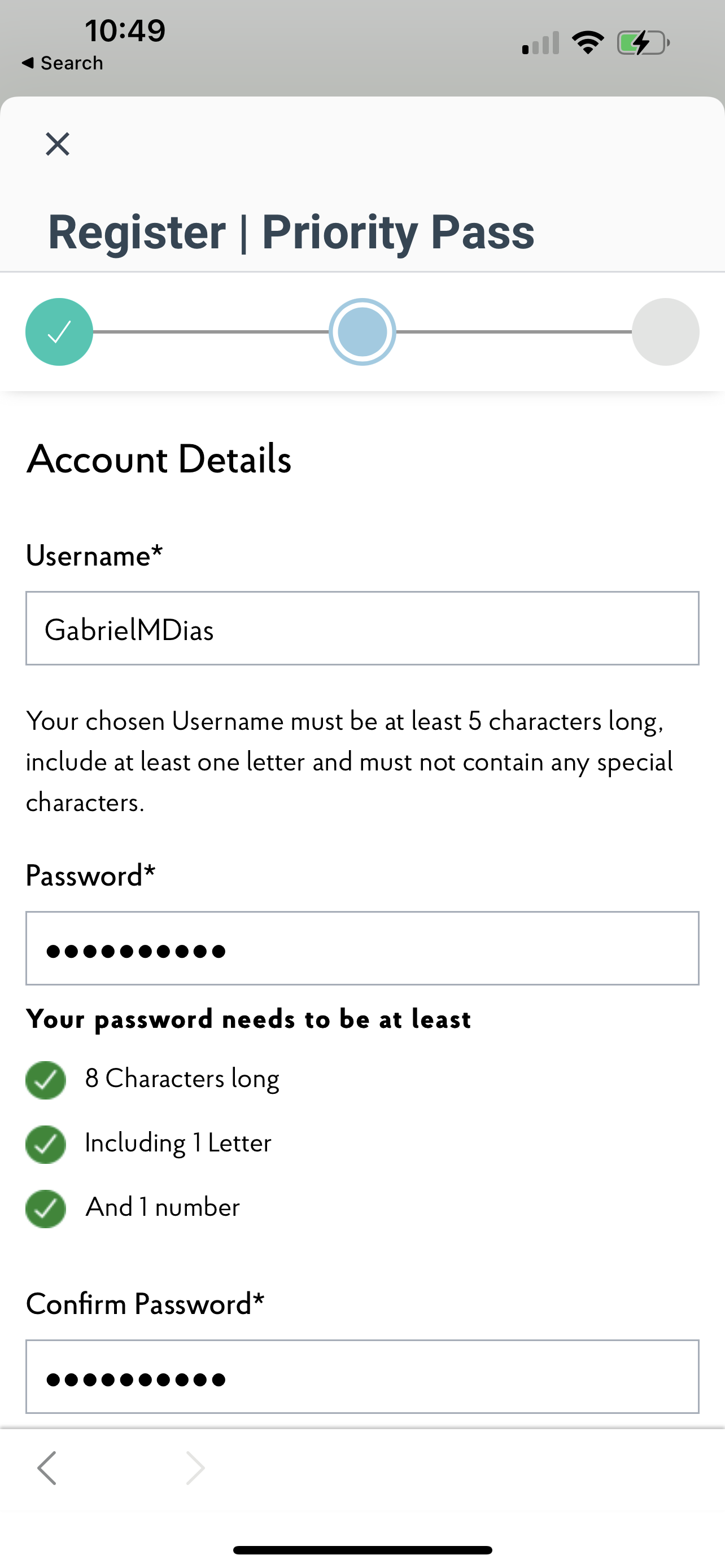Tap the green check beside And 1 number
This screenshot has width=725, height=1568.
click(46, 1208)
